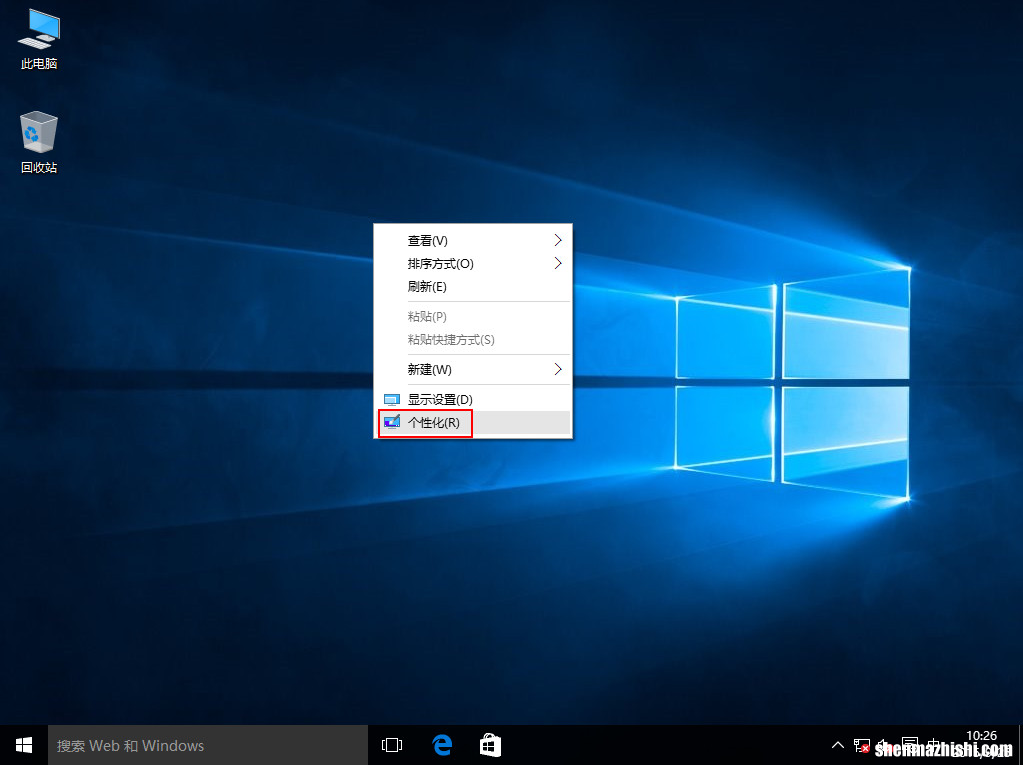
Task: Click the personalization icon beside 个性化
Action: 391,422
